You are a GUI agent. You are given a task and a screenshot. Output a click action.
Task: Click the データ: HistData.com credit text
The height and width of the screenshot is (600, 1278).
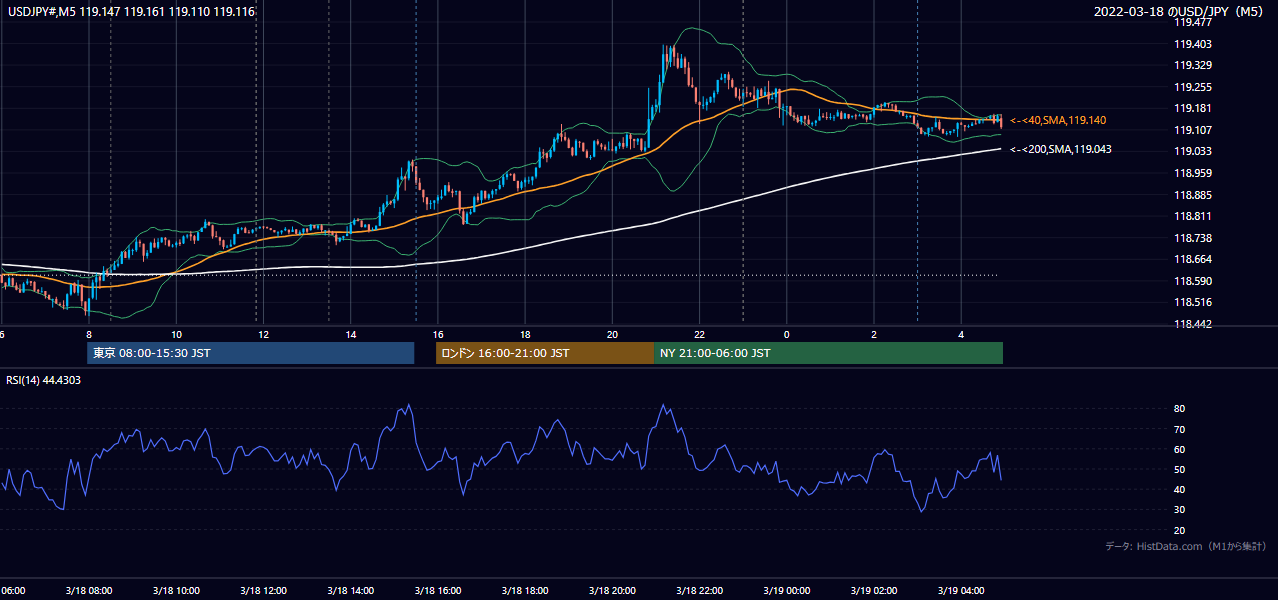tap(1185, 546)
